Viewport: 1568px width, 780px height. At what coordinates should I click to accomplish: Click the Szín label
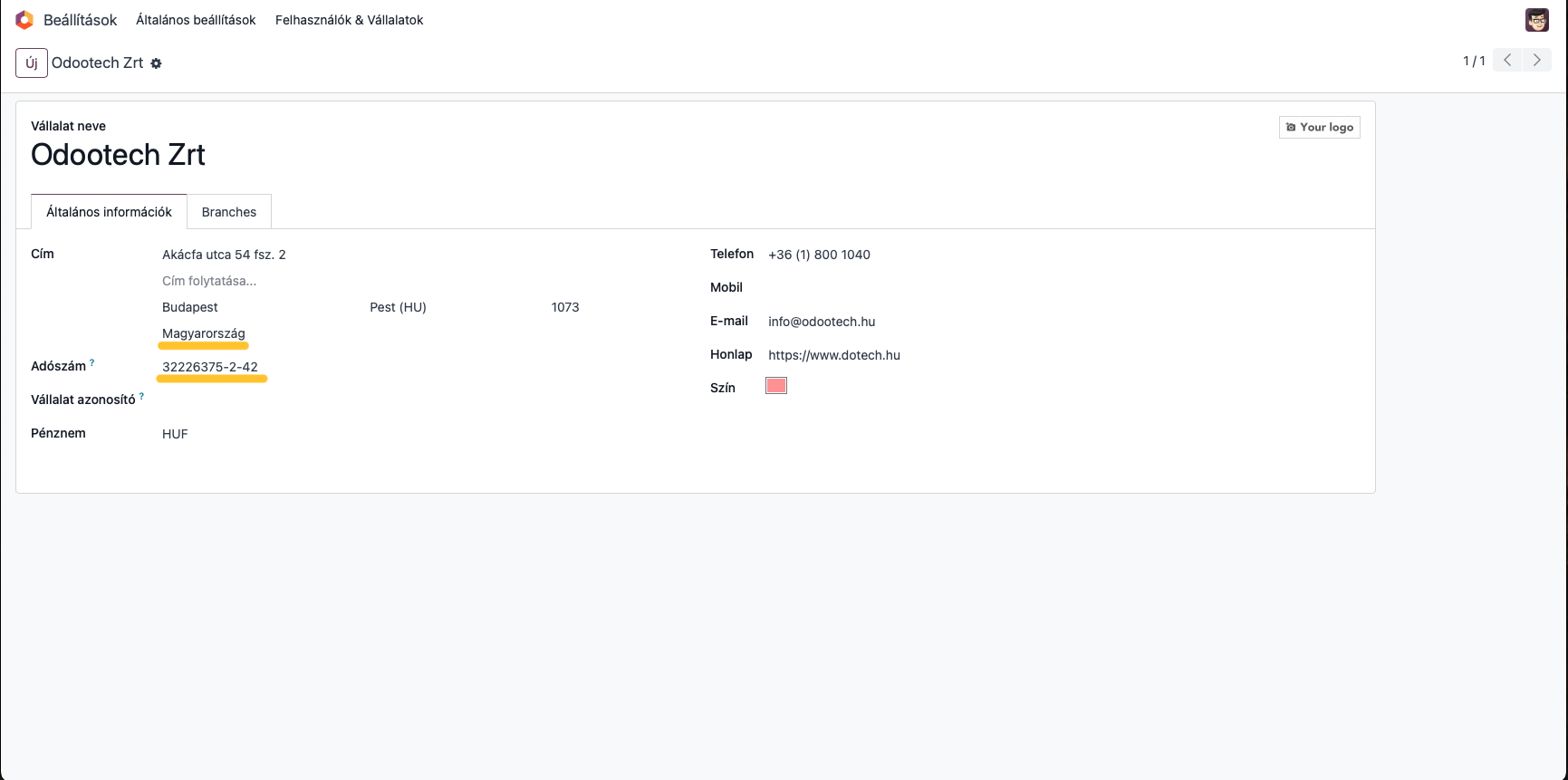click(x=723, y=388)
